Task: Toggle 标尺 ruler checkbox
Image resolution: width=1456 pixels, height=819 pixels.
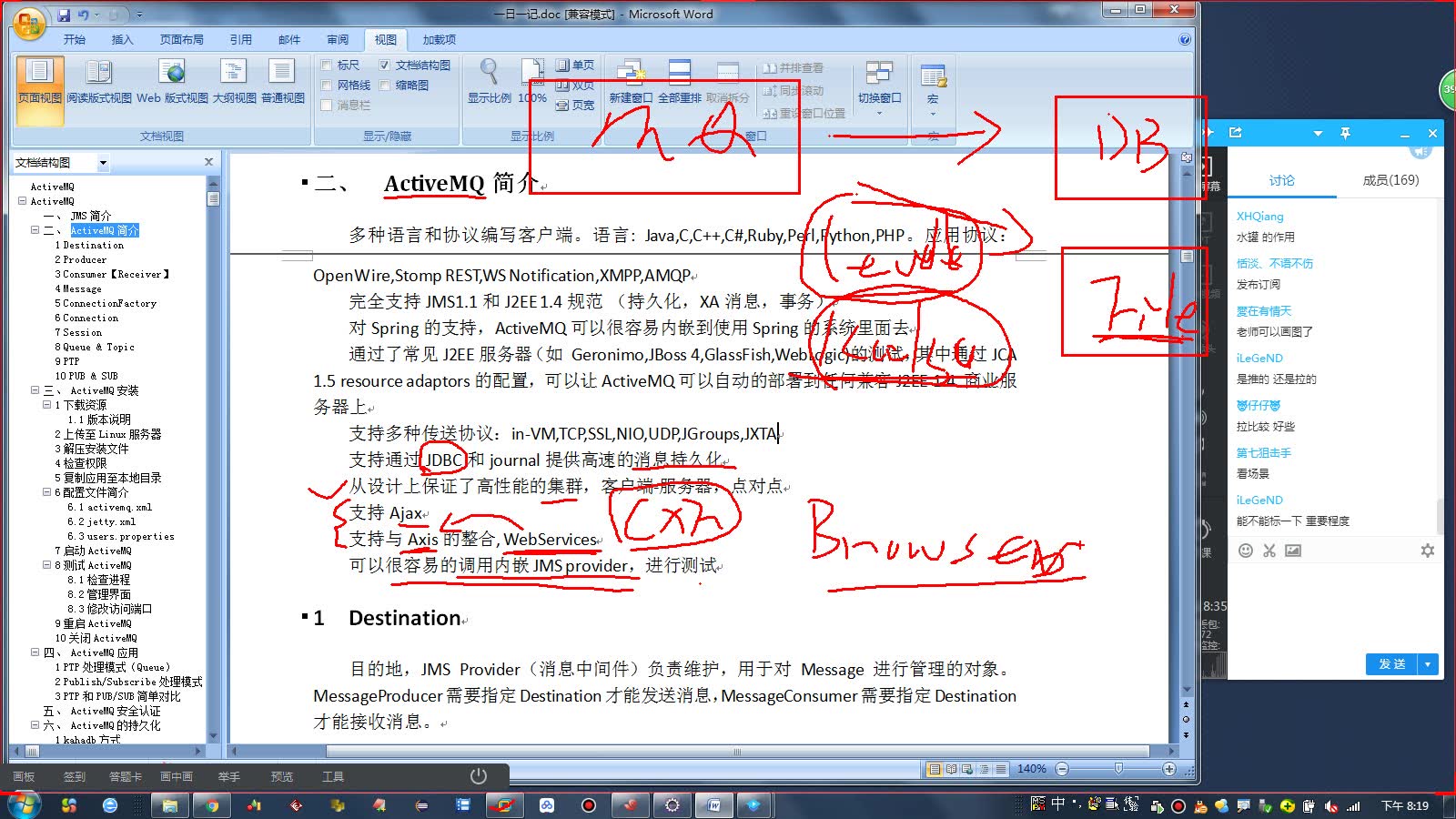Action: tap(327, 65)
